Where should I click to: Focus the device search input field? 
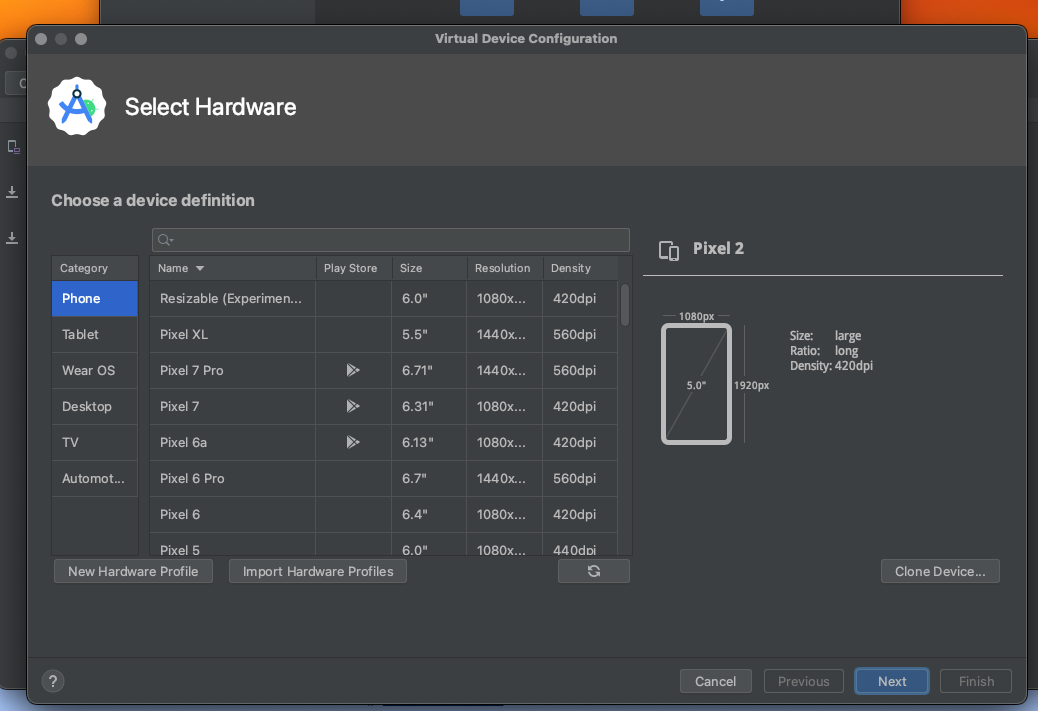click(x=391, y=240)
